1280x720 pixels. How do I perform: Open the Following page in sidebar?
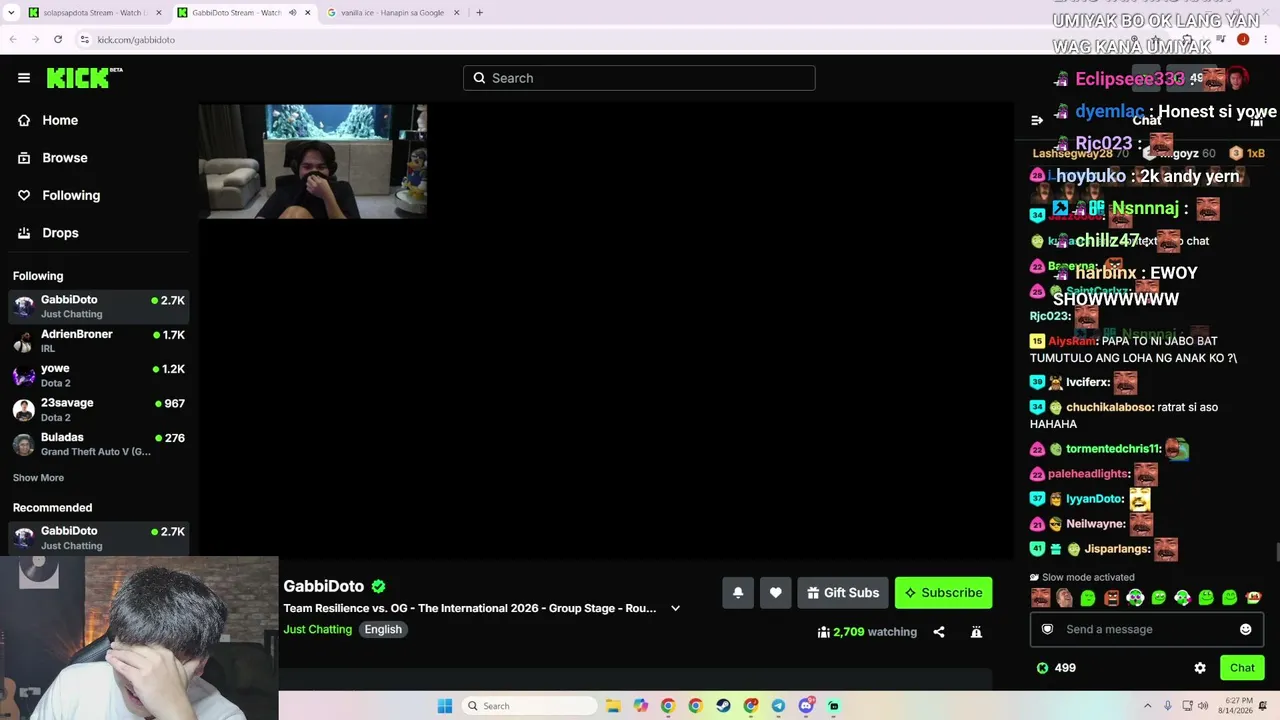tap(59, 195)
